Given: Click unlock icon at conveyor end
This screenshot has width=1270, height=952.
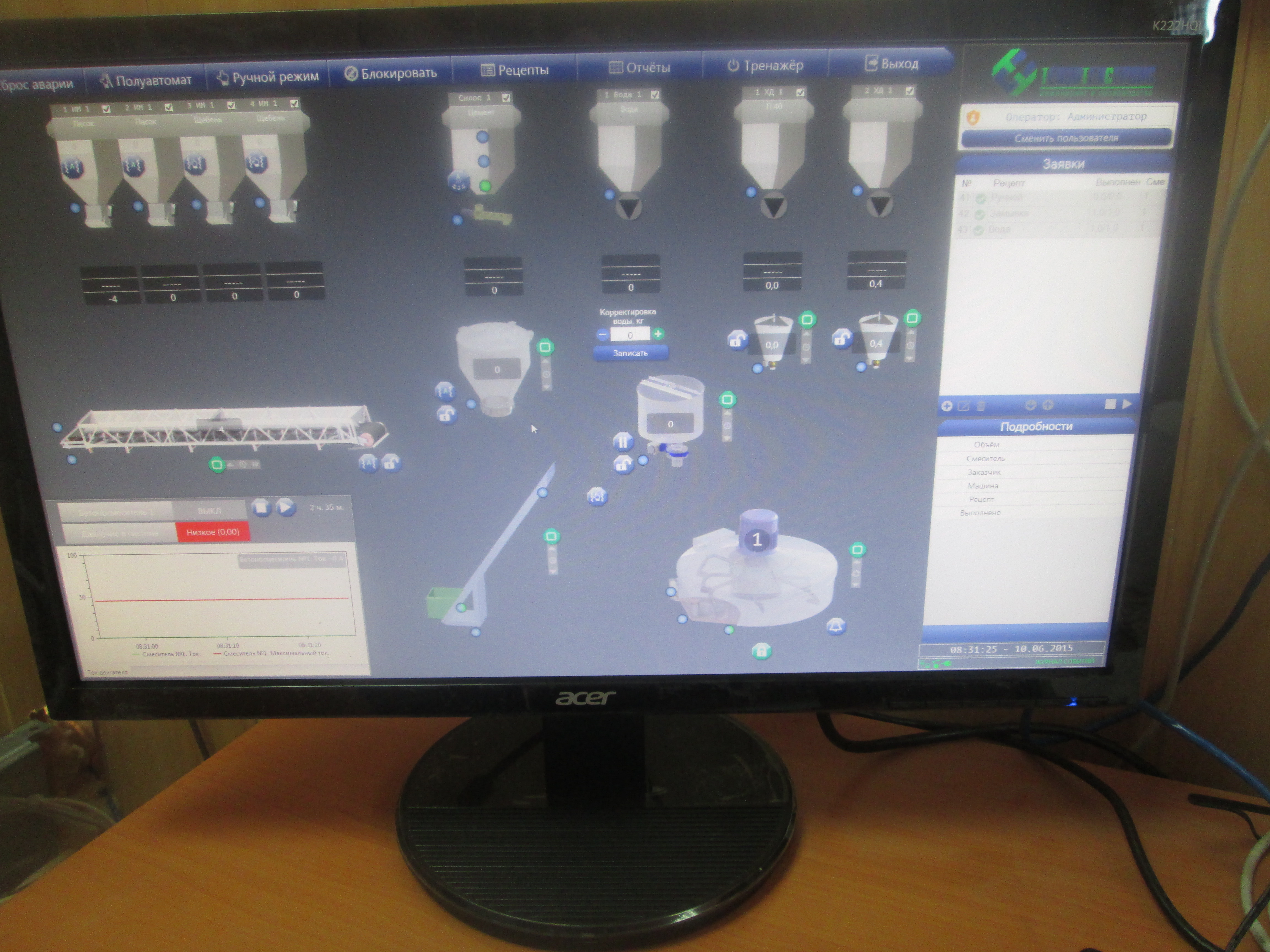Looking at the screenshot, I should click(392, 463).
